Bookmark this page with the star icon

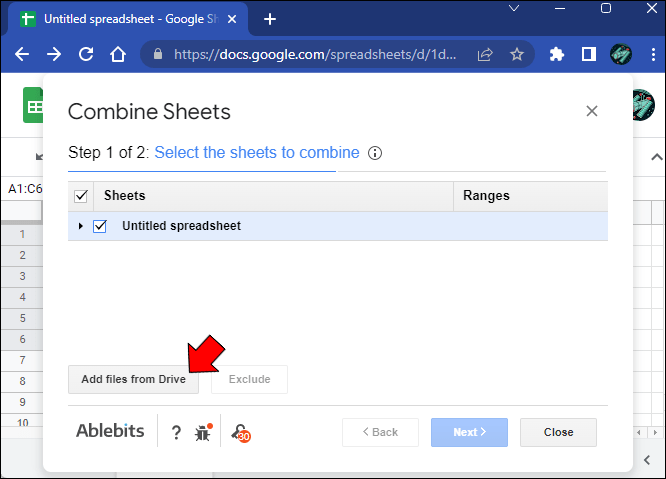pyautogui.click(x=516, y=54)
